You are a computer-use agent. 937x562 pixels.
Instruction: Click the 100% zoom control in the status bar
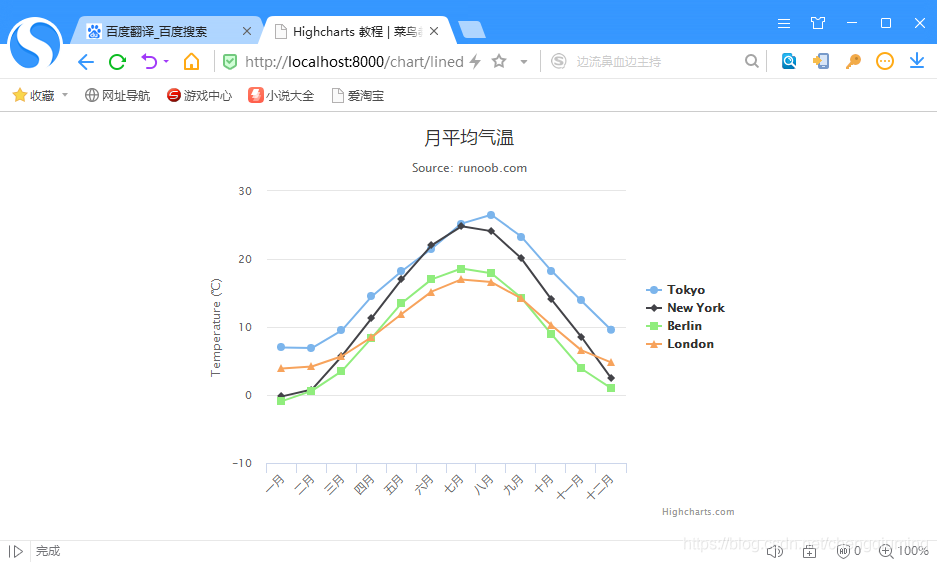click(904, 551)
